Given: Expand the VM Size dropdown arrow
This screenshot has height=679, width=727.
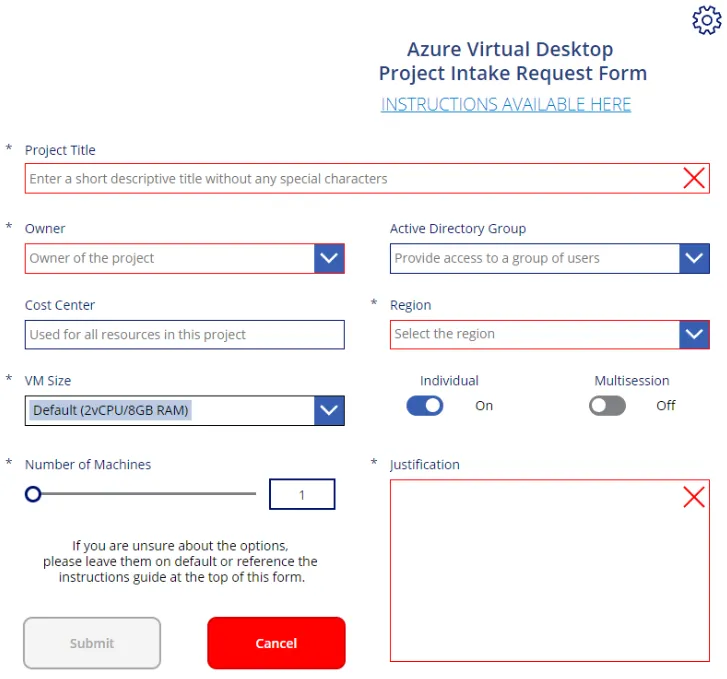Looking at the screenshot, I should (329, 410).
